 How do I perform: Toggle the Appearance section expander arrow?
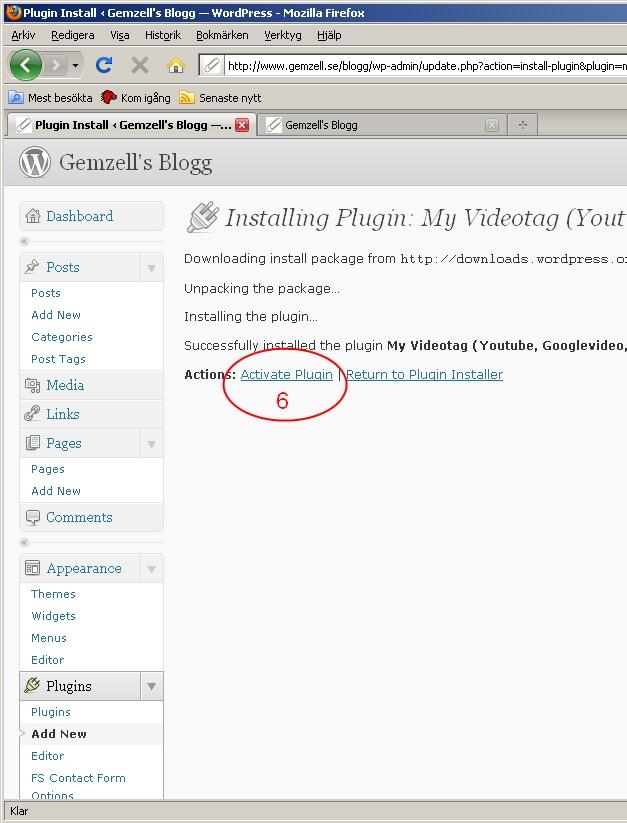(151, 569)
